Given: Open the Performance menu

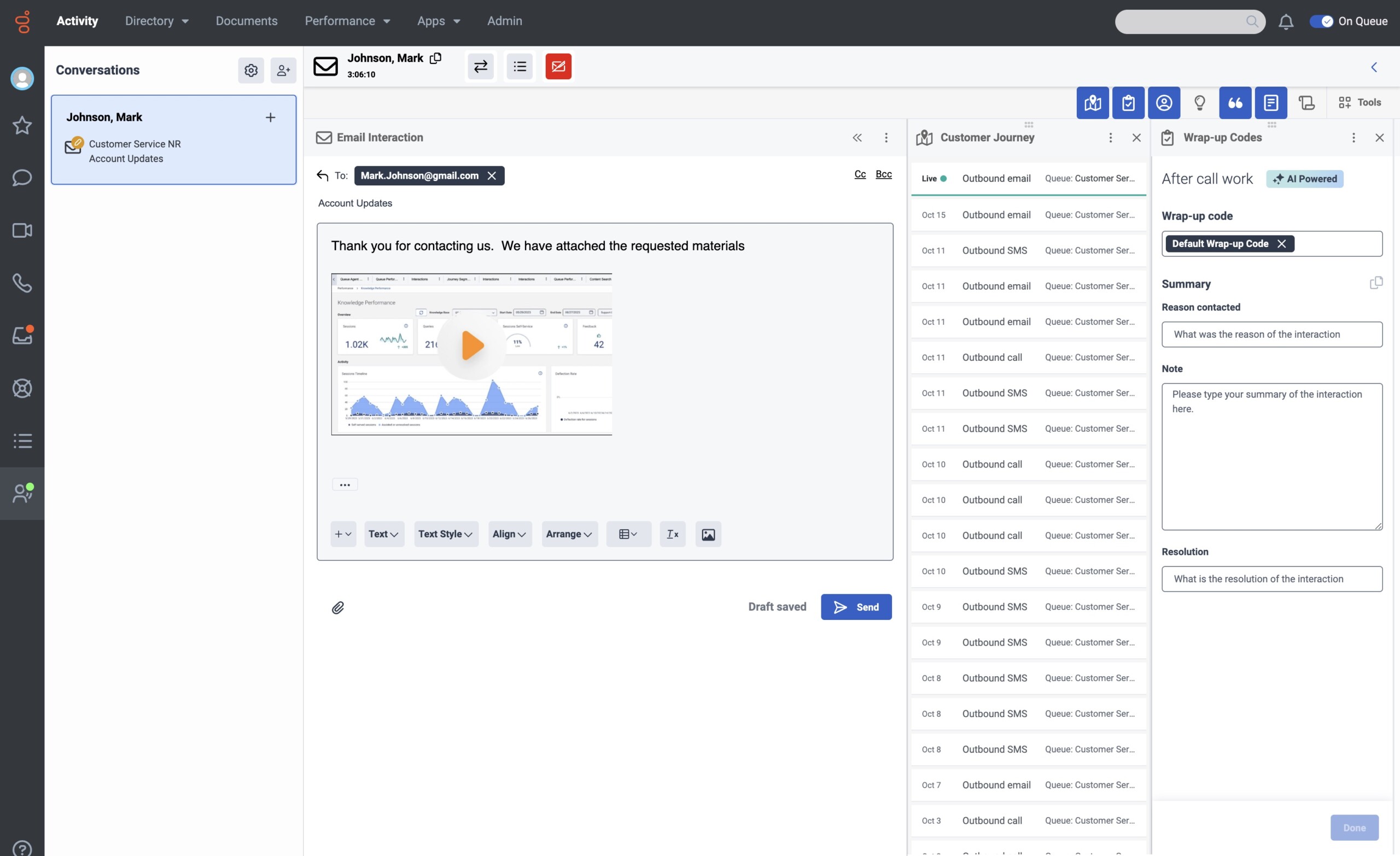Looking at the screenshot, I should [347, 21].
